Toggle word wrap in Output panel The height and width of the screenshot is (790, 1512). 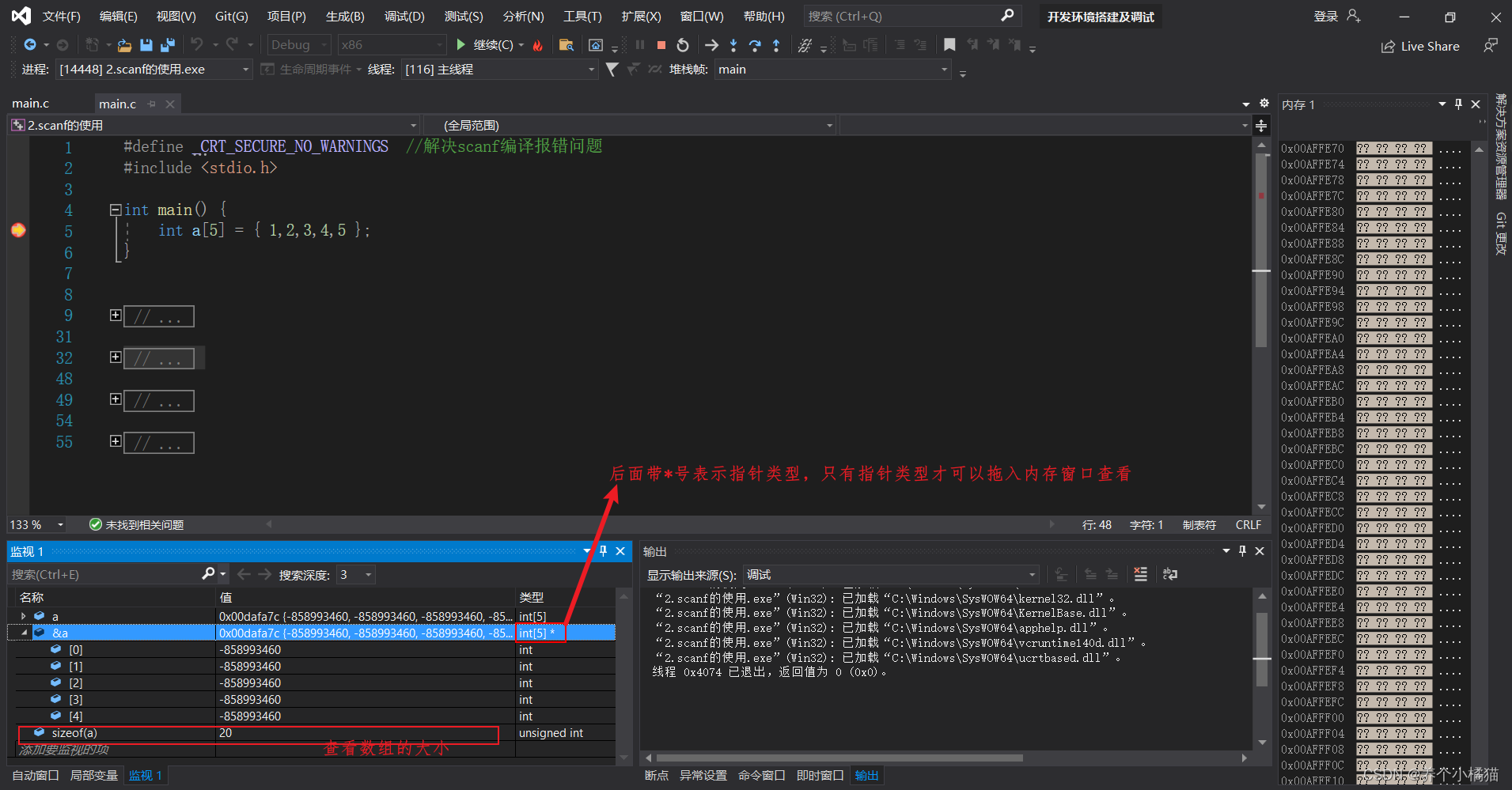pos(1170,575)
